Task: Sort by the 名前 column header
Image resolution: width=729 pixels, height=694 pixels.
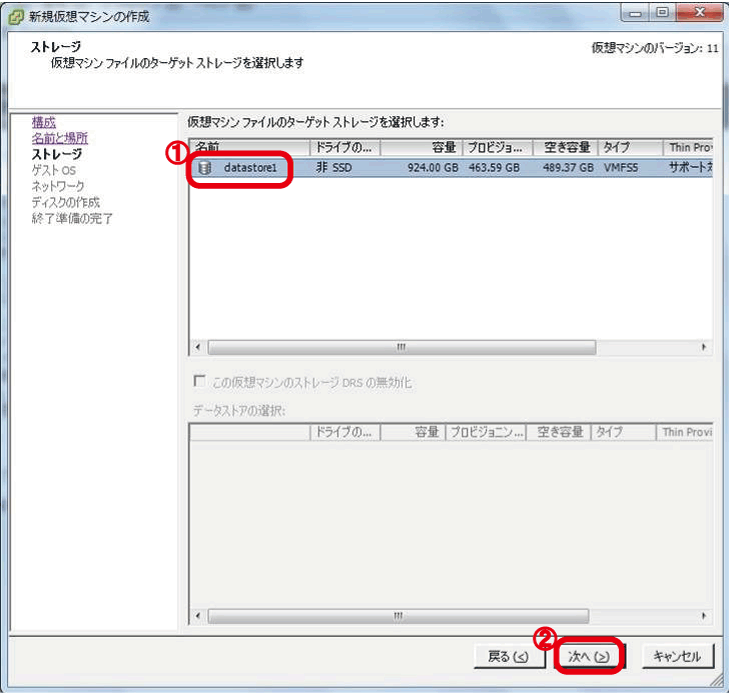Action: click(250, 147)
